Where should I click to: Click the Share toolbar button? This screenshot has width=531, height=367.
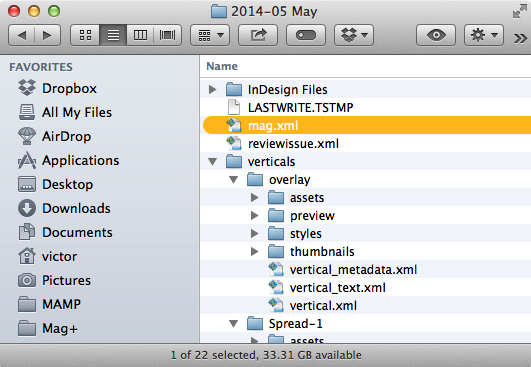[258, 35]
